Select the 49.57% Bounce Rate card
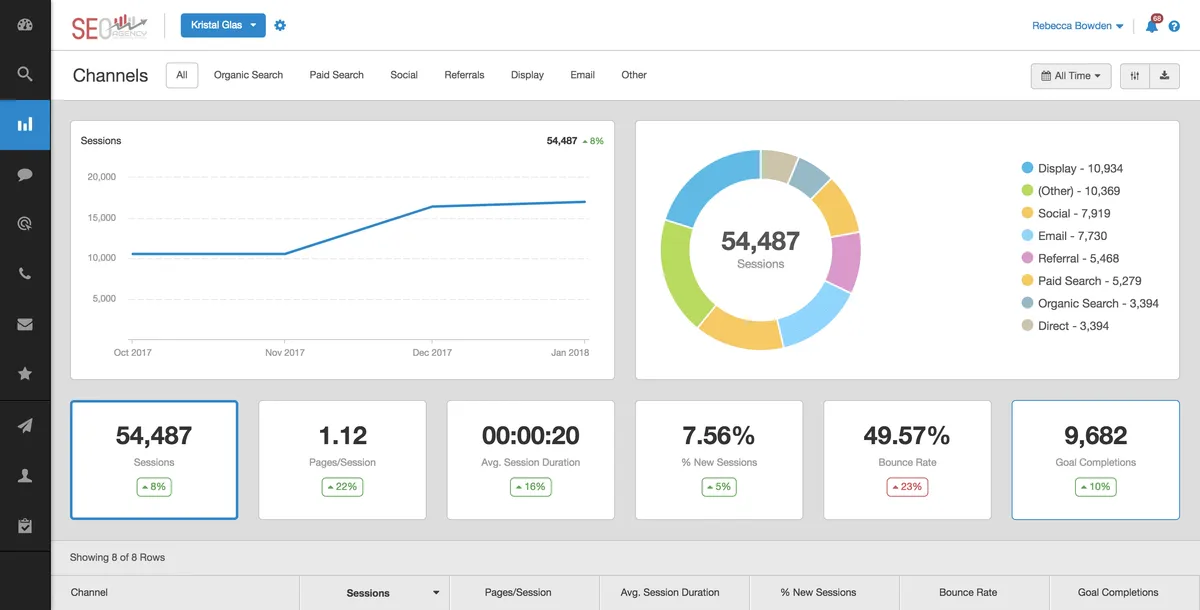The height and width of the screenshot is (610, 1200). click(907, 460)
